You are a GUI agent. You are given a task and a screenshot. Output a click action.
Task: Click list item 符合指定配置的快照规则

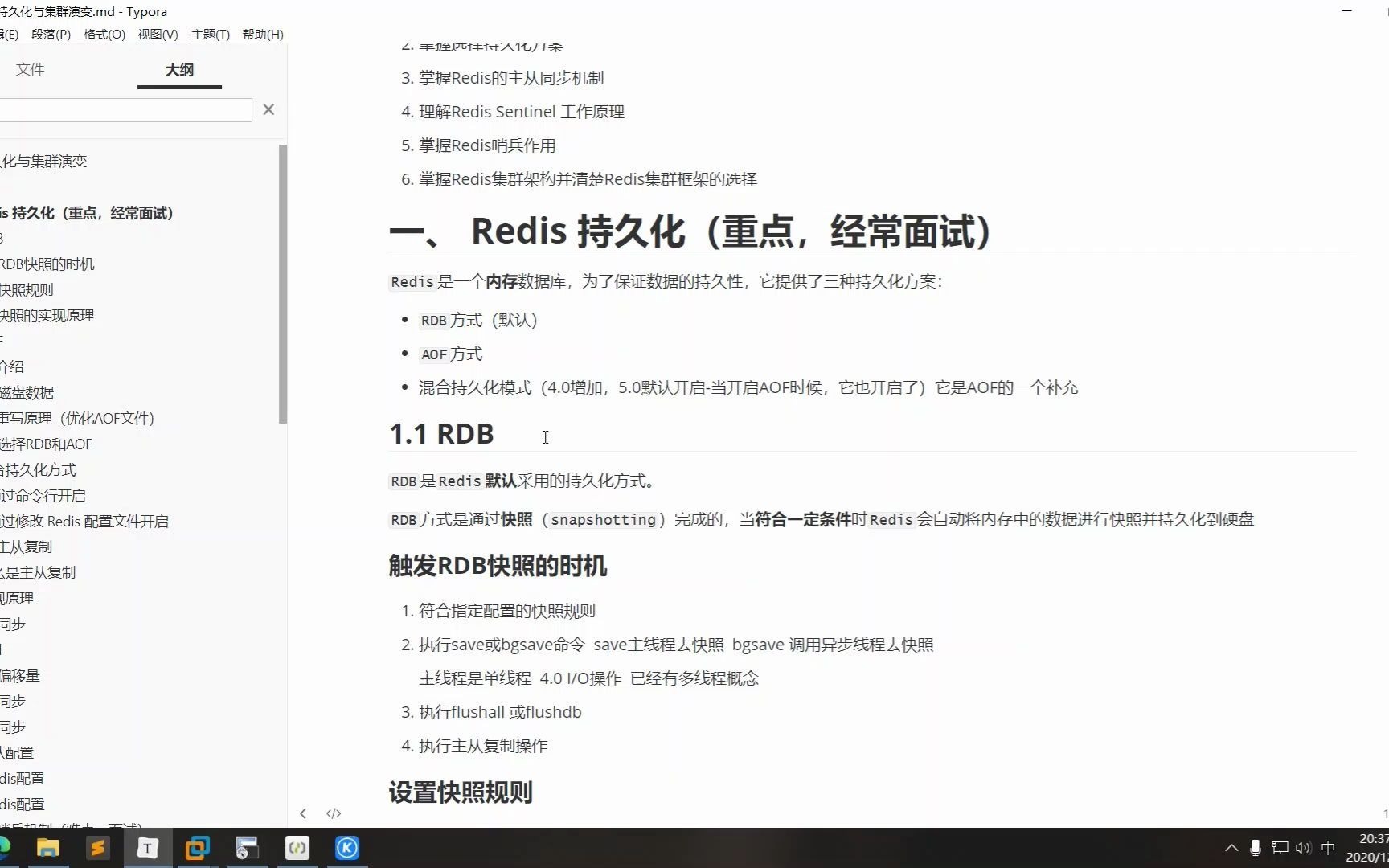point(507,611)
